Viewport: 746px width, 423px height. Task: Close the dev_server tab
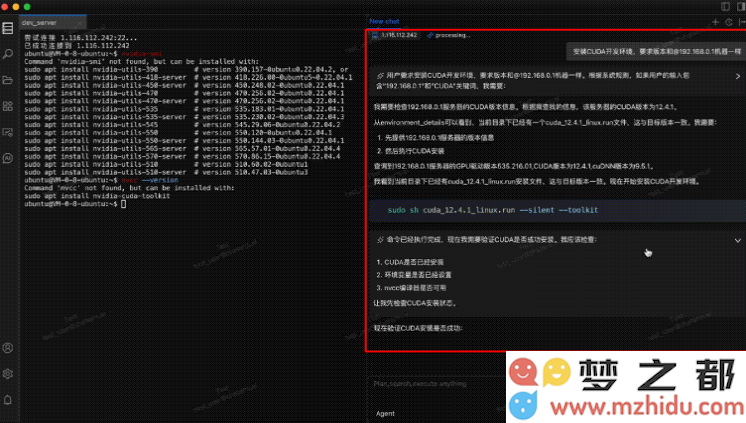coord(80,23)
